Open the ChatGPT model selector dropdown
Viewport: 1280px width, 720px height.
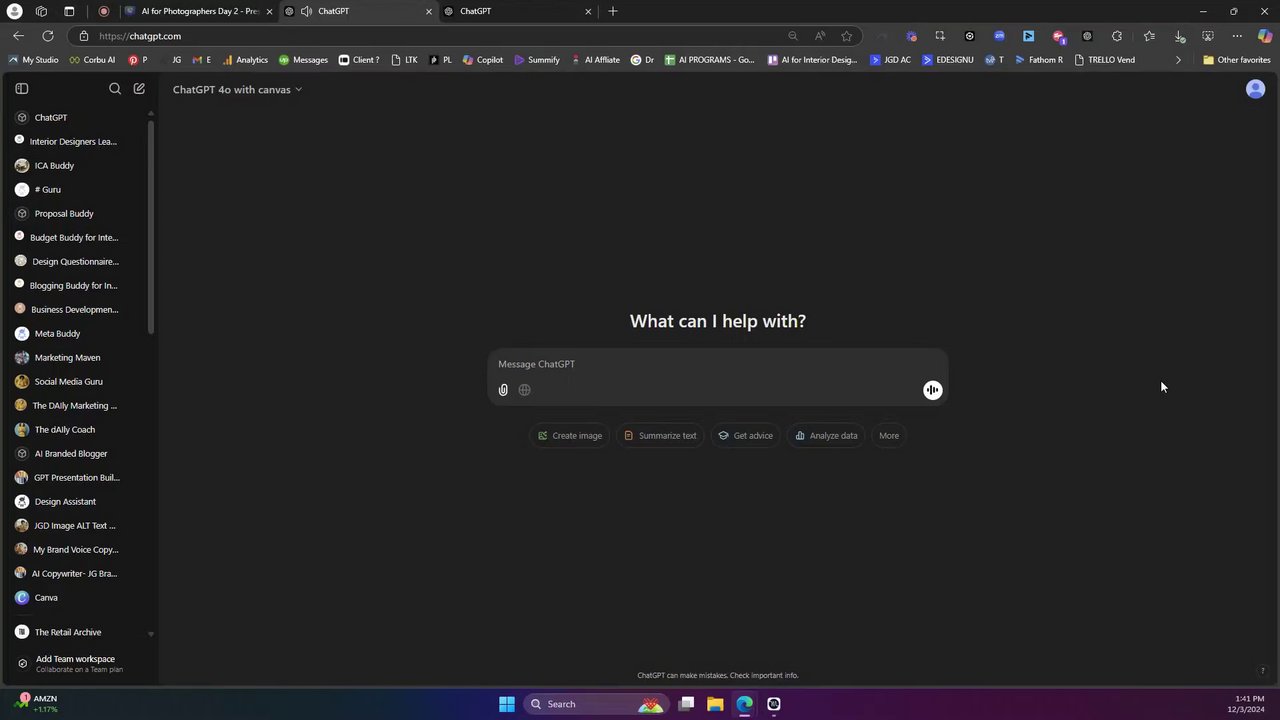point(237,90)
